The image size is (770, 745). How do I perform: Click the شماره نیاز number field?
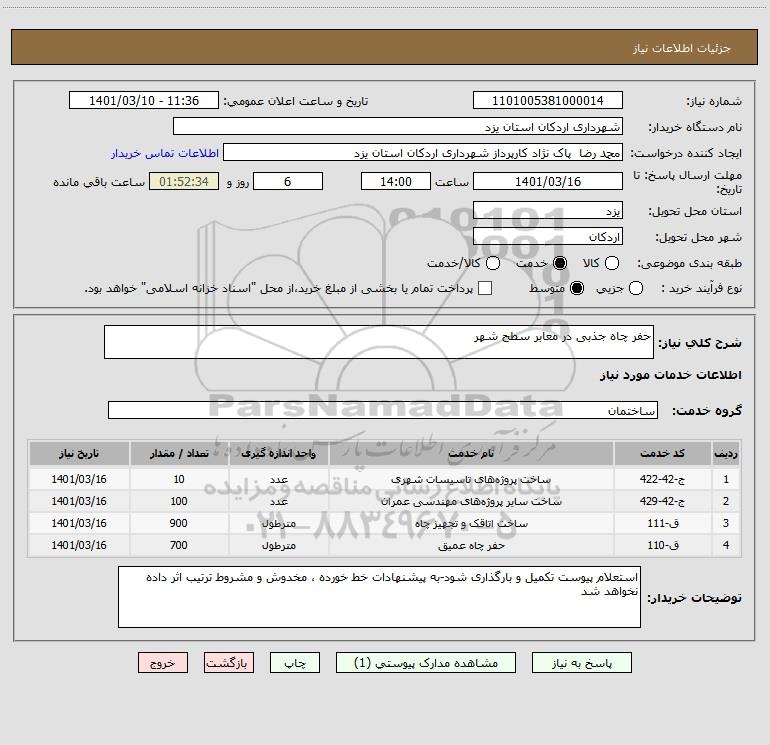pyautogui.click(x=548, y=100)
